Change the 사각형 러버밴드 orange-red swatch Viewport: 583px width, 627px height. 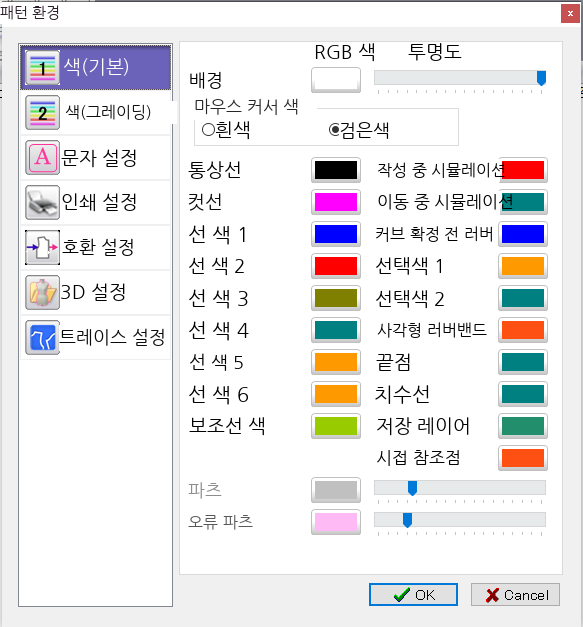(523, 330)
